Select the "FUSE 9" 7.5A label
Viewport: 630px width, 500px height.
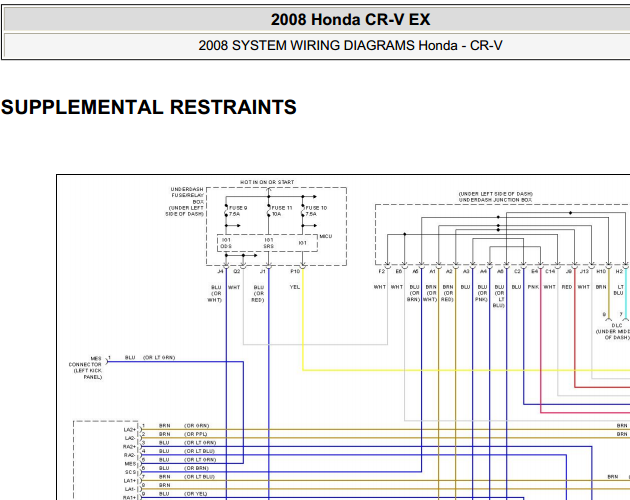238,211
